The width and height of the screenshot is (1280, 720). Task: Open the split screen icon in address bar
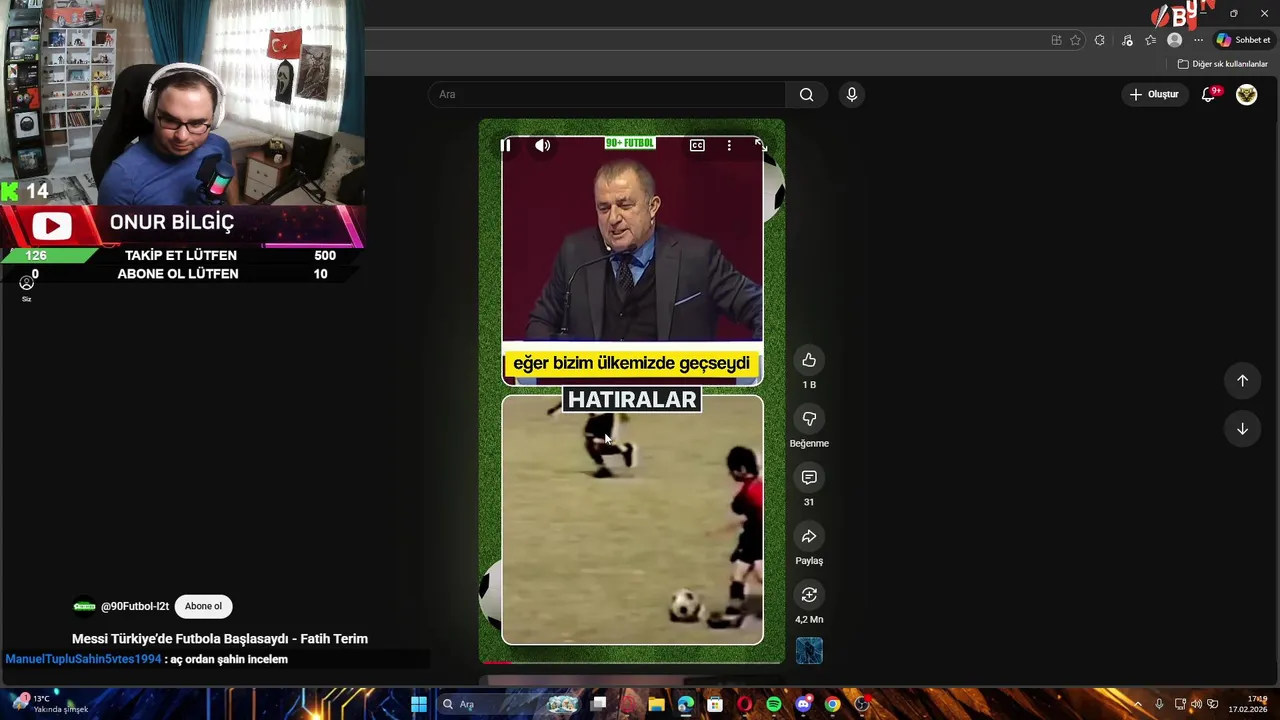coord(1056,40)
